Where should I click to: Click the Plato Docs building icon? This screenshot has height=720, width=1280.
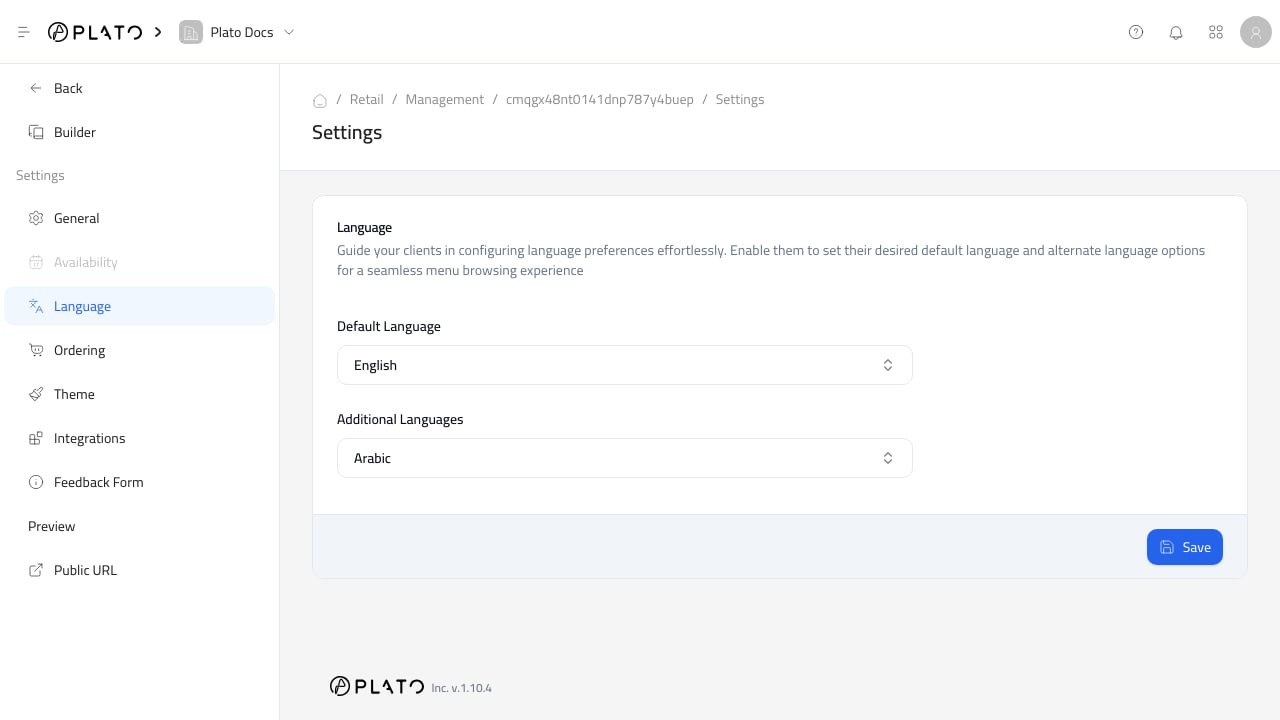point(191,32)
